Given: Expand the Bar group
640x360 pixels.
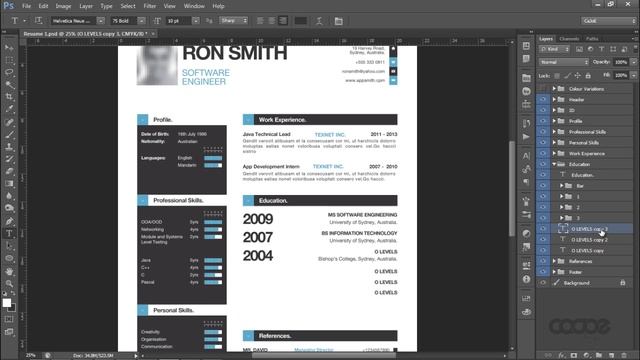Looking at the screenshot, I should tap(562, 186).
